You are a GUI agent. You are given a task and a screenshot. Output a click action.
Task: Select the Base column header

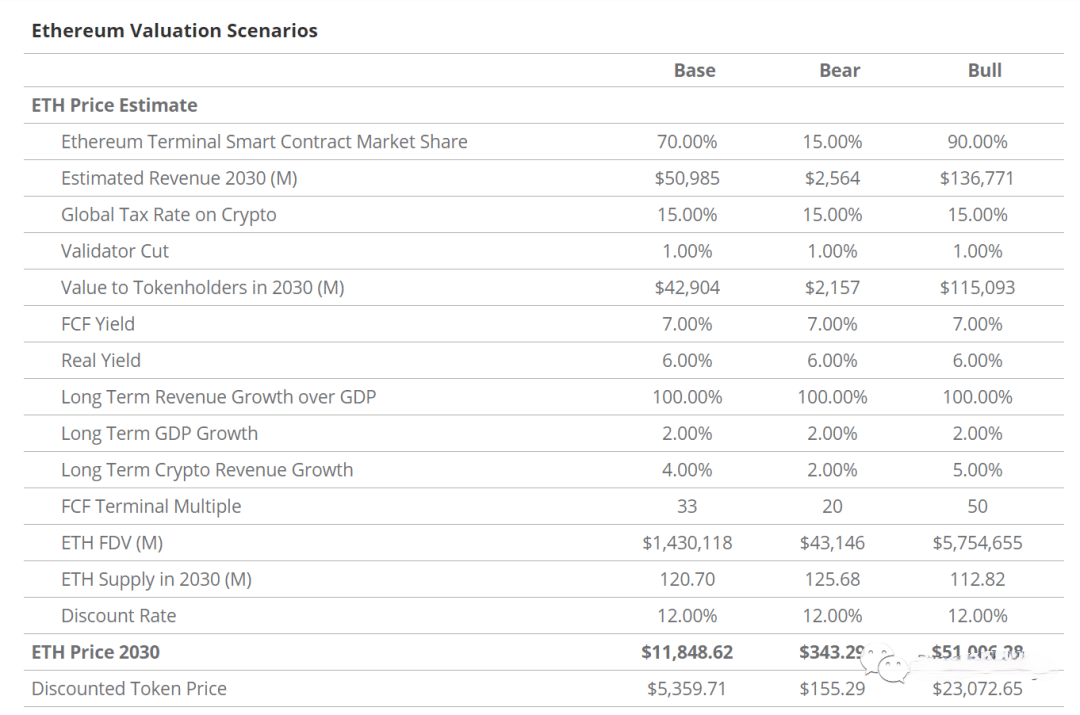[694, 71]
